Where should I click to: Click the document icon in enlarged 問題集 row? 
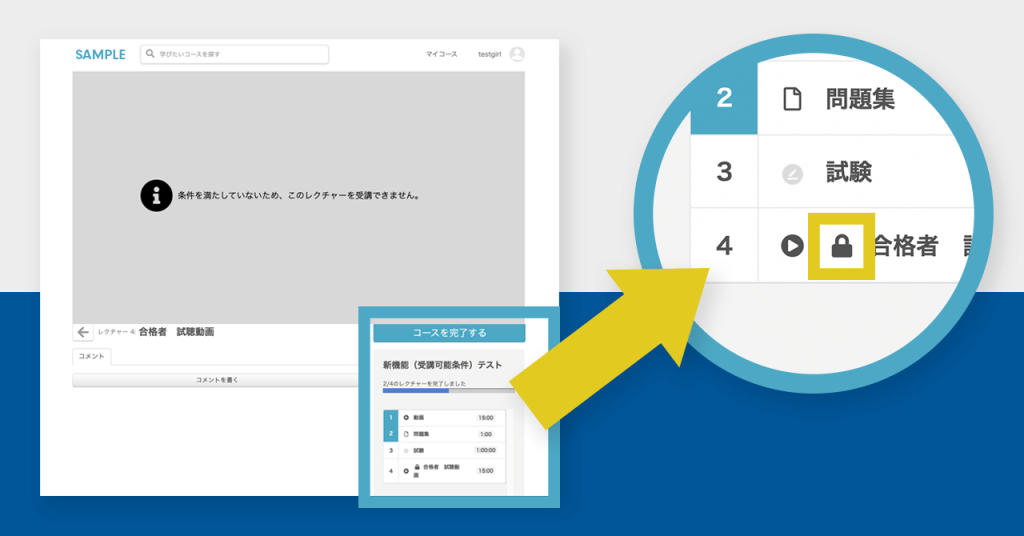(792, 99)
